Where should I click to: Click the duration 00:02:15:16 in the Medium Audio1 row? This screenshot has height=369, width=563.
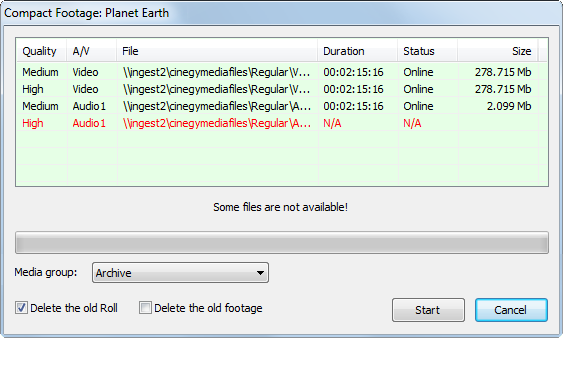pos(353,106)
